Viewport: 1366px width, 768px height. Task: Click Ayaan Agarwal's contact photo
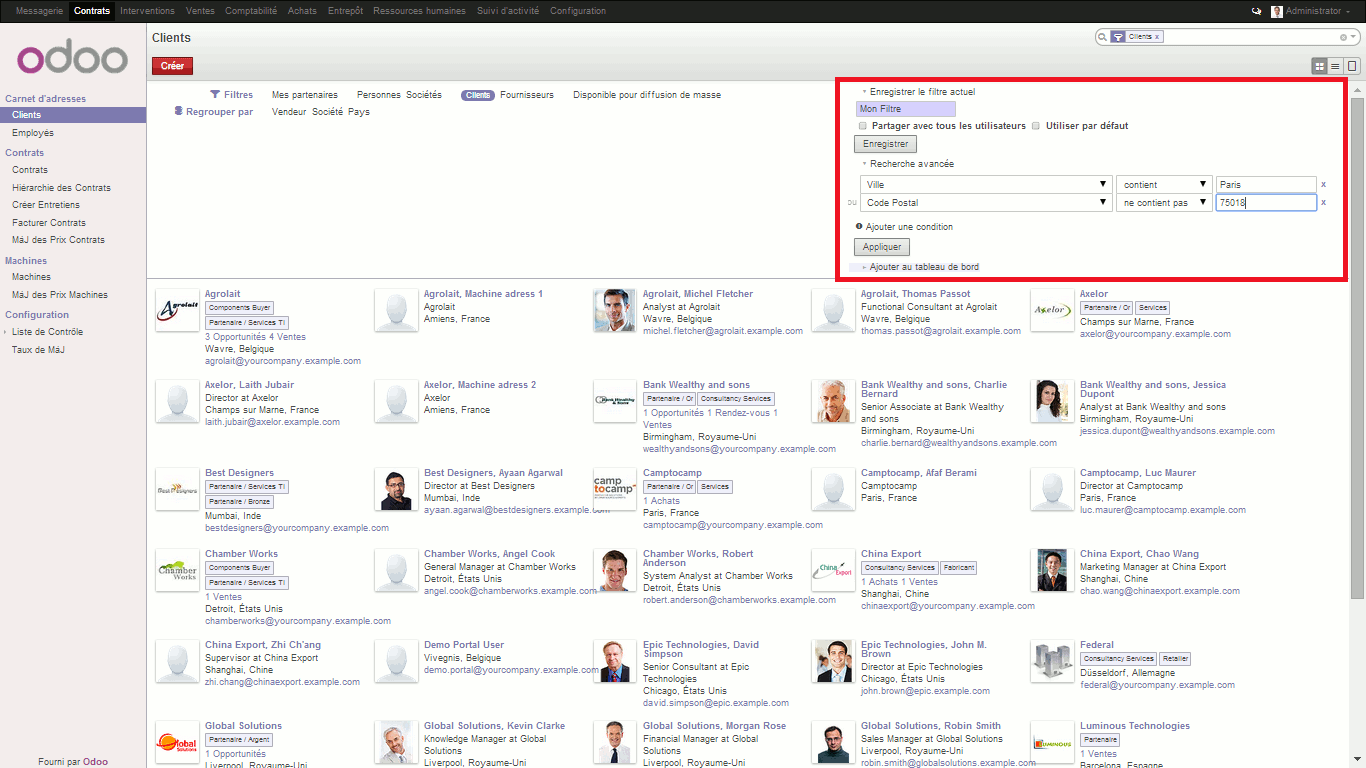[x=396, y=489]
